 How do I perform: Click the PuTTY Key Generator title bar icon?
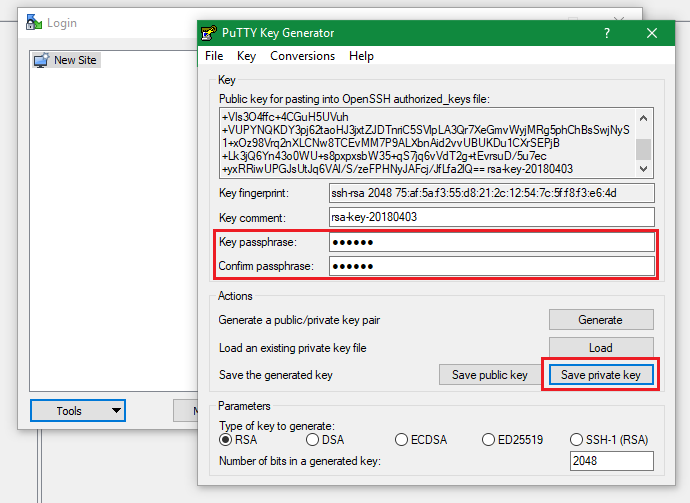209,33
